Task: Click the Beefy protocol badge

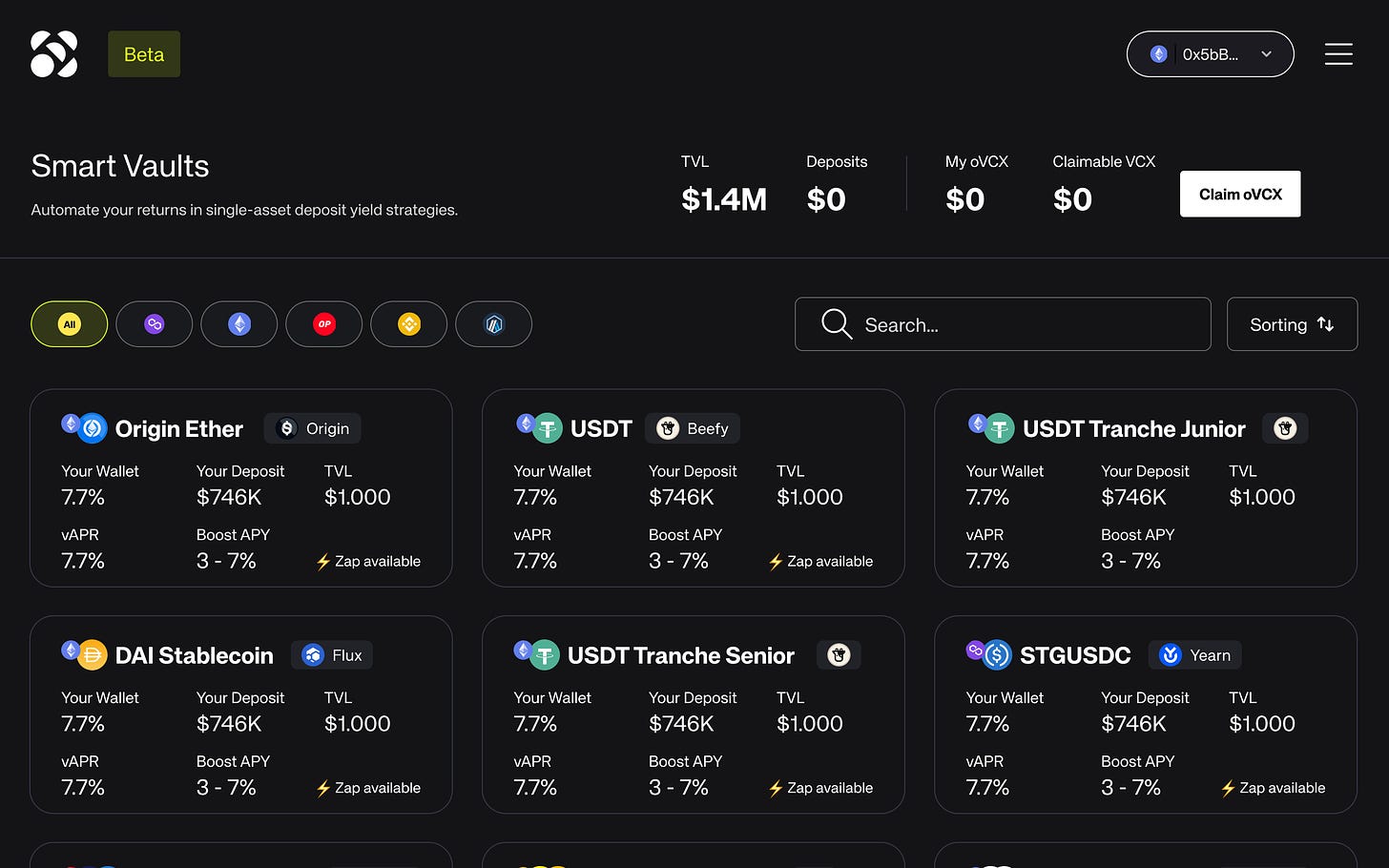Action: (693, 429)
